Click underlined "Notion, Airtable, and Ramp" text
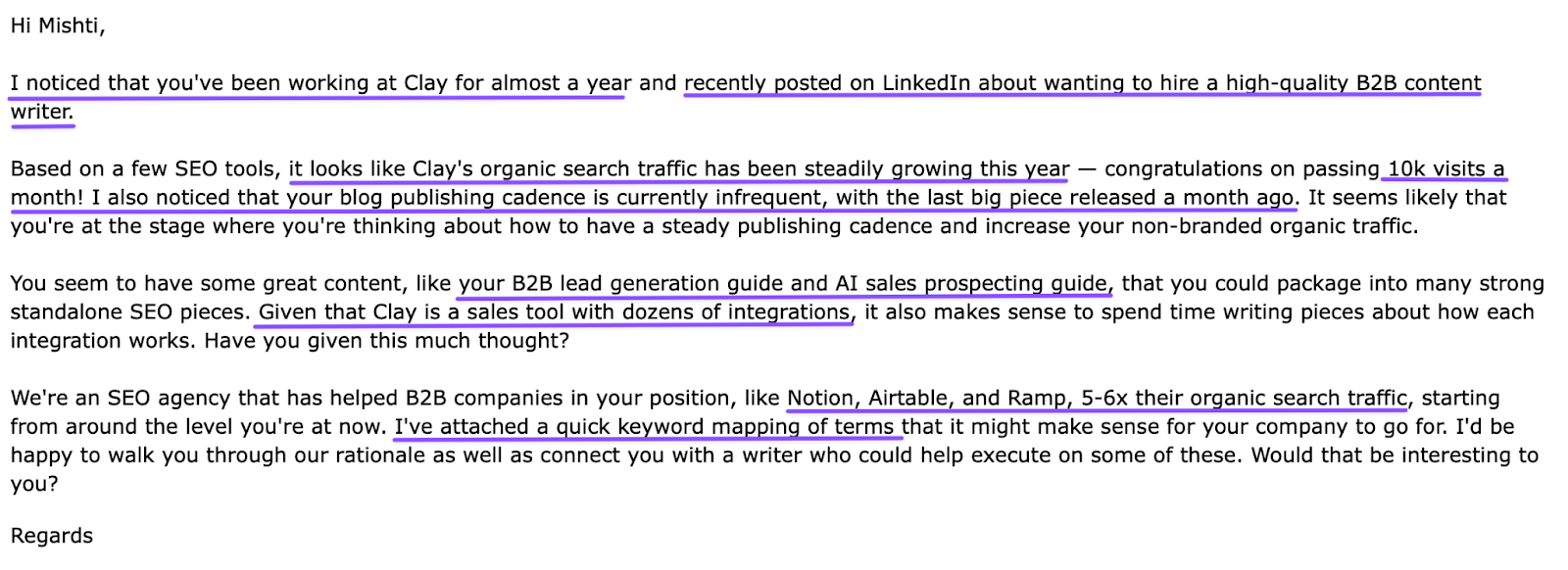The image size is (1568, 570). click(926, 399)
